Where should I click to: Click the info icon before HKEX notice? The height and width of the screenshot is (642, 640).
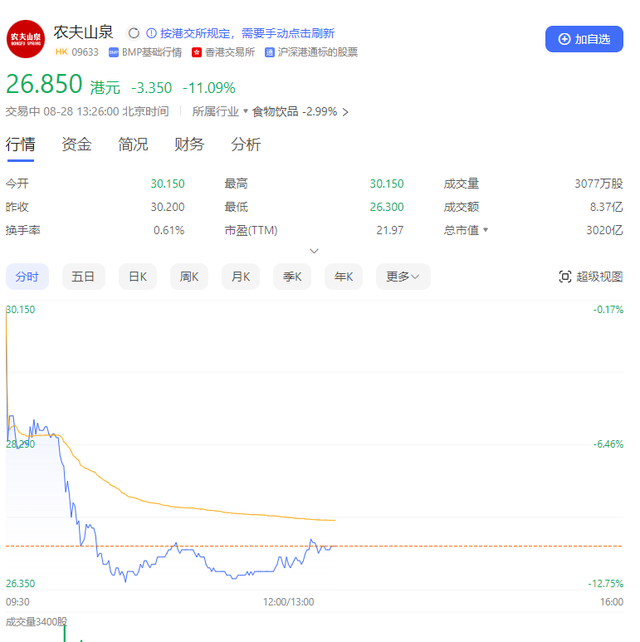151,33
